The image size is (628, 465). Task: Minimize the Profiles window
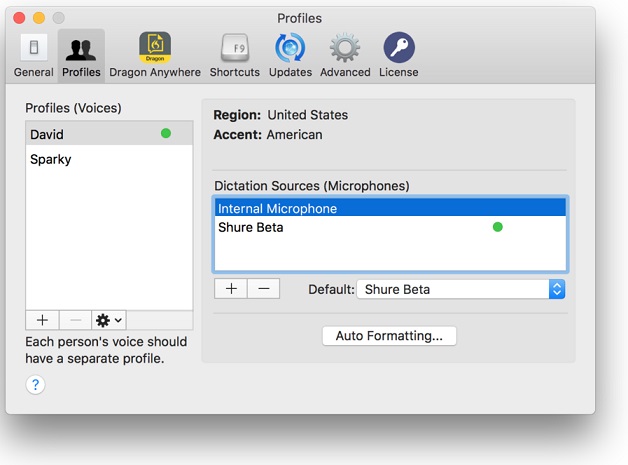coord(39,18)
